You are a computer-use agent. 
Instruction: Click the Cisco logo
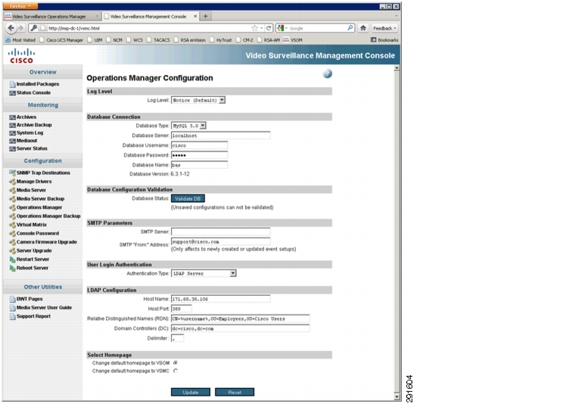[21, 56]
